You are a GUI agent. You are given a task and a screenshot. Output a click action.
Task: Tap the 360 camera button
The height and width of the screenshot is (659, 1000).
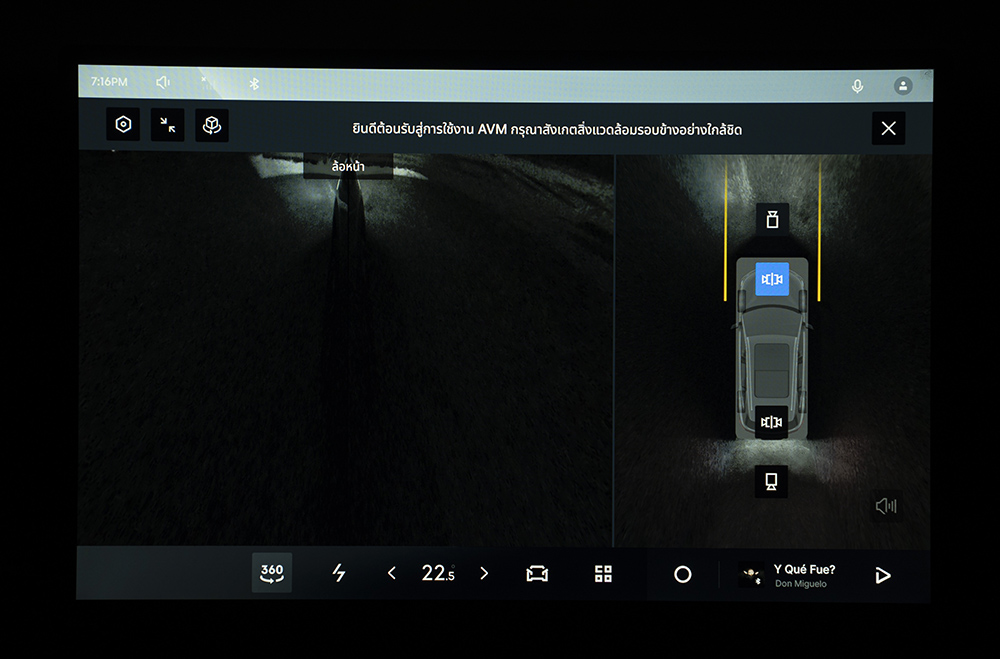coord(272,573)
